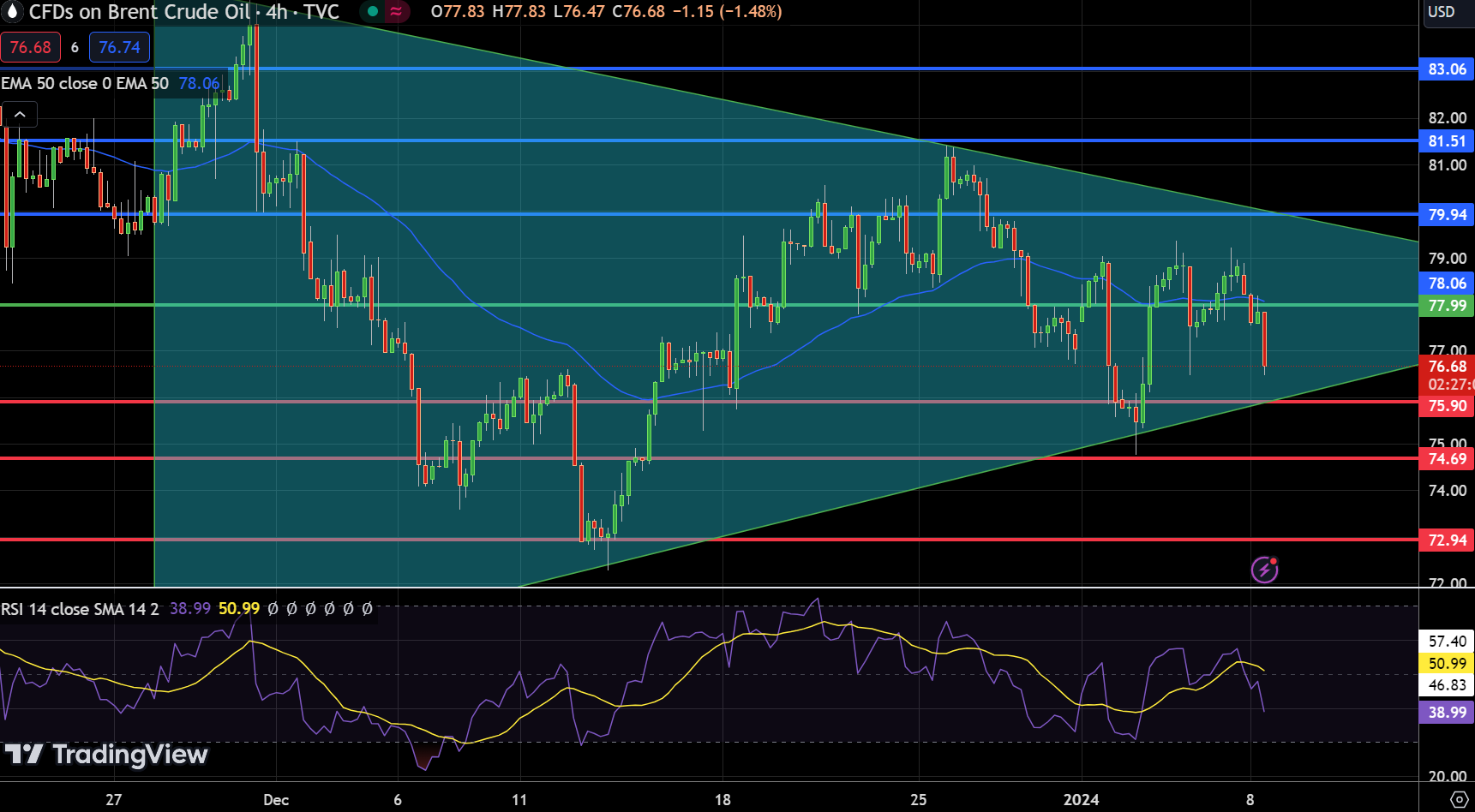Screen dimensions: 1475x812
Task: Click the yellow 50.99 RSI axis label
Action: [1447, 664]
